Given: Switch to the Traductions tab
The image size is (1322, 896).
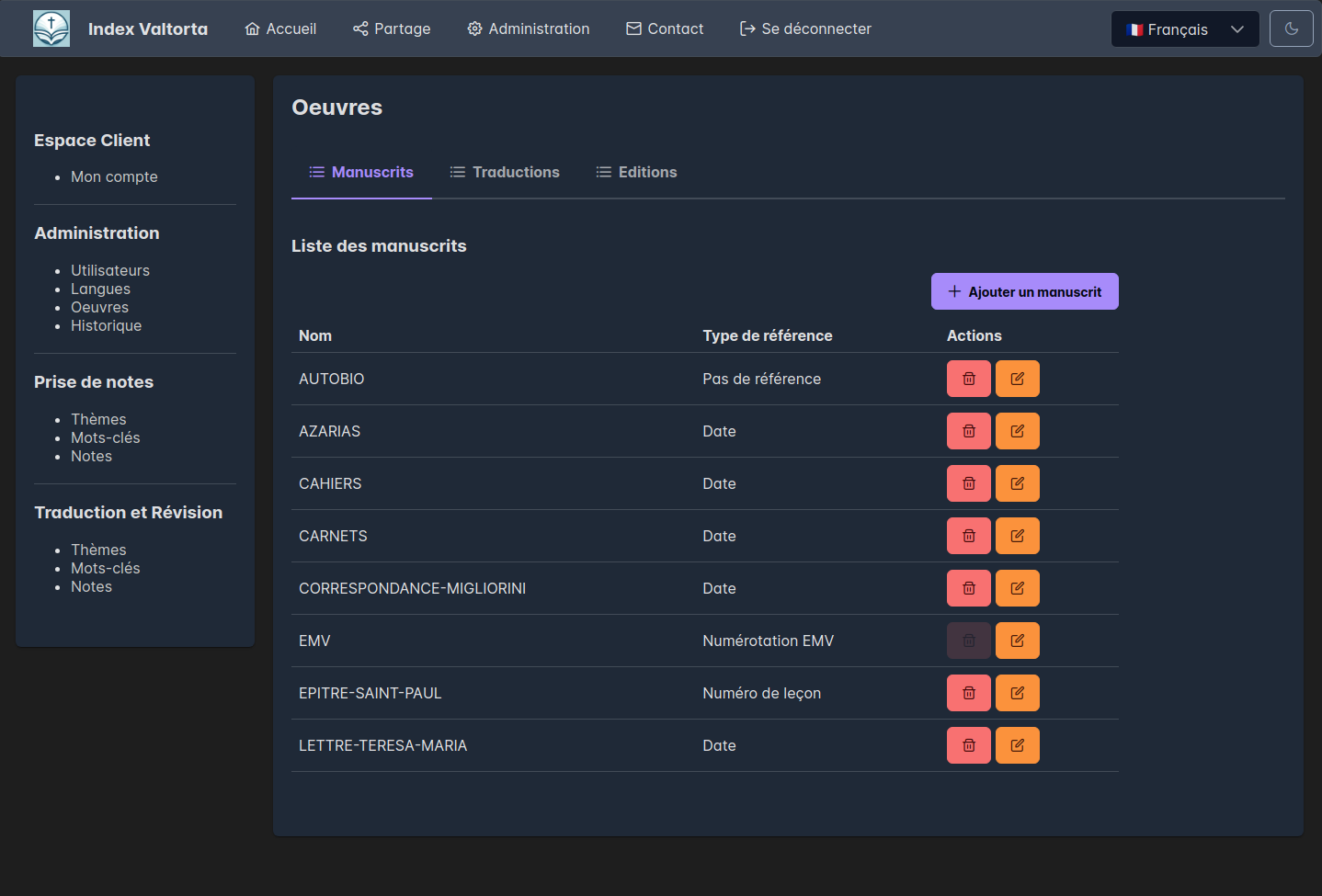Looking at the screenshot, I should 505,173.
